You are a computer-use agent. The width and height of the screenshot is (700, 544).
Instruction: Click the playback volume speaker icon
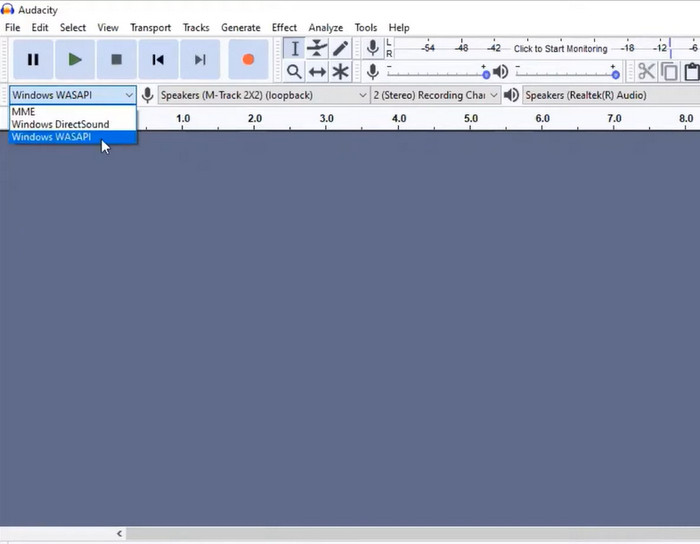tap(500, 71)
